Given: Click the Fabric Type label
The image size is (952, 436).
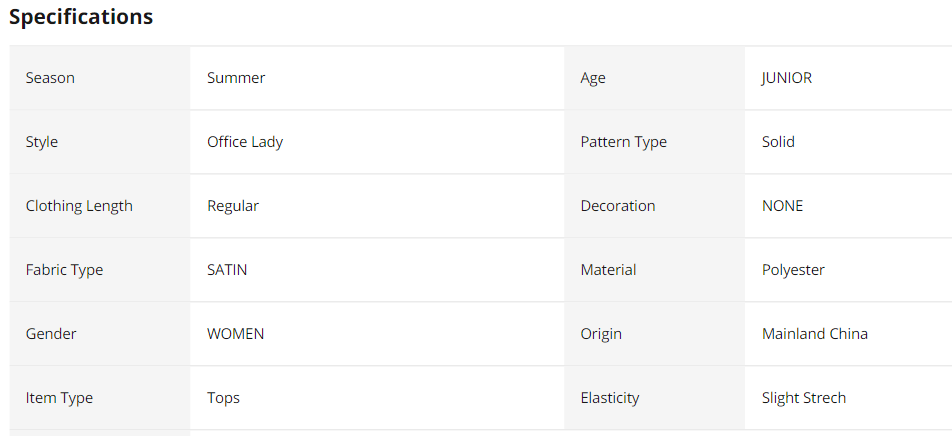Looking at the screenshot, I should point(64,270).
